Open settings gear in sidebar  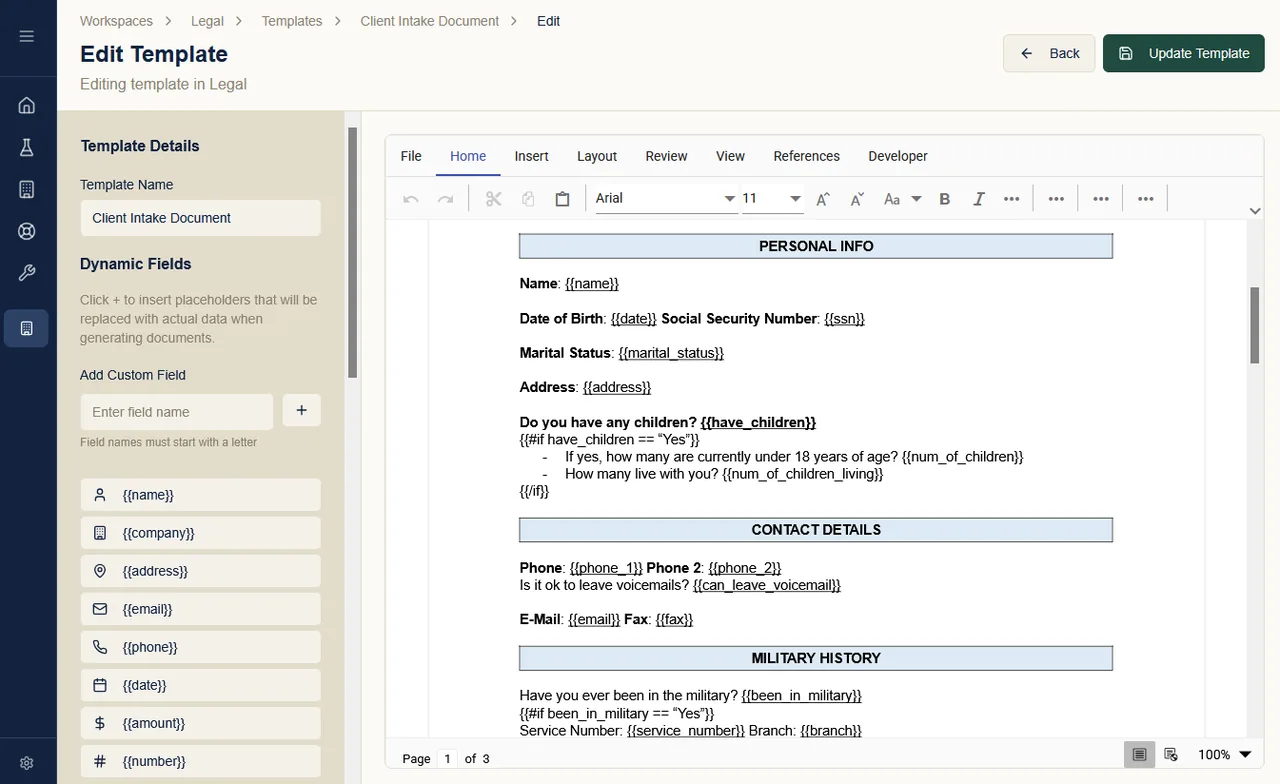[x=27, y=763]
